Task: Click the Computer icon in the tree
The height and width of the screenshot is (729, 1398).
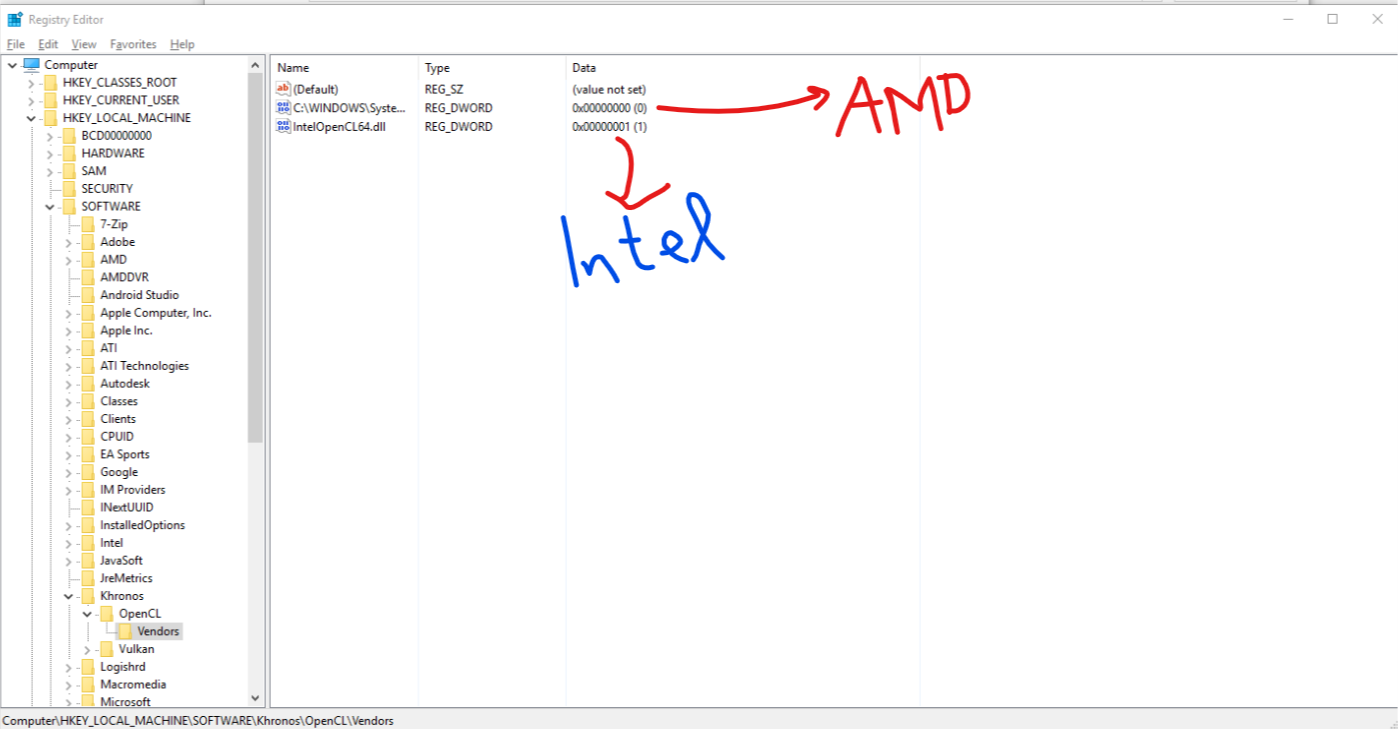Action: (31, 65)
